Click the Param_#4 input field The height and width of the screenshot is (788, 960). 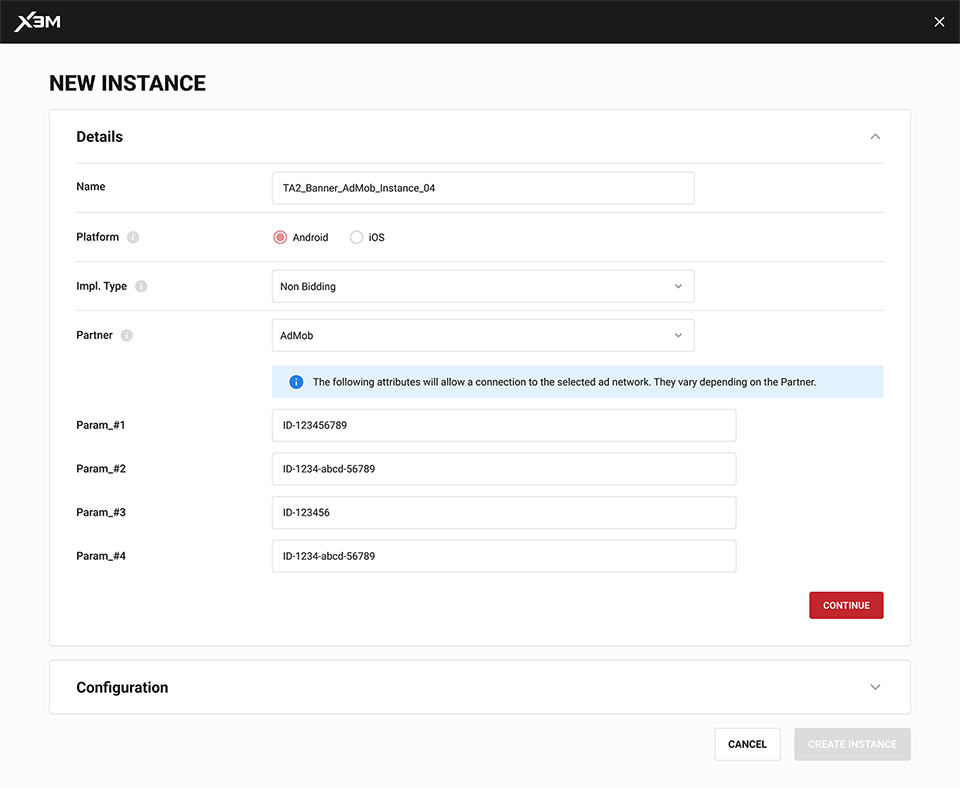click(x=504, y=556)
